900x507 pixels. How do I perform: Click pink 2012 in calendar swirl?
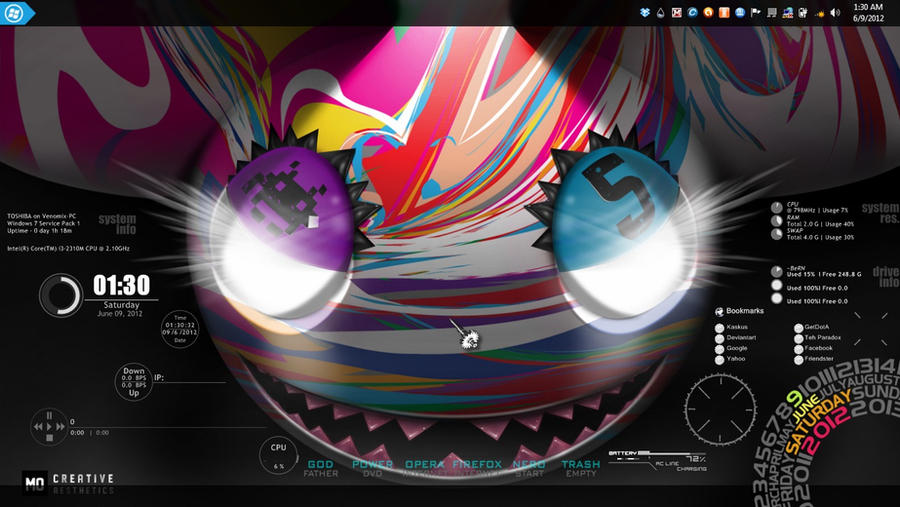point(825,432)
